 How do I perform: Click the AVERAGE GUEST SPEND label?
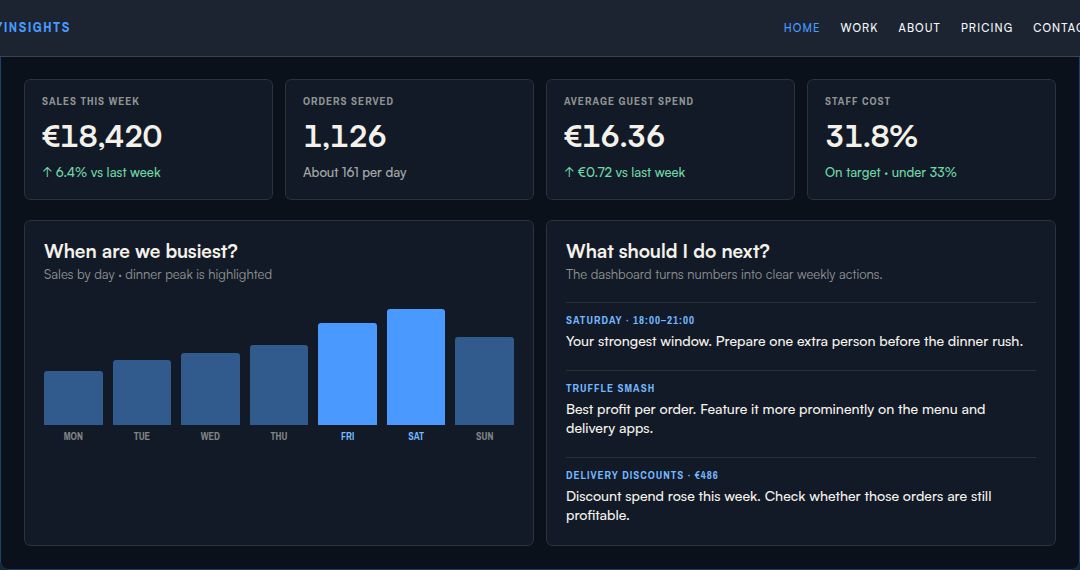(628, 101)
